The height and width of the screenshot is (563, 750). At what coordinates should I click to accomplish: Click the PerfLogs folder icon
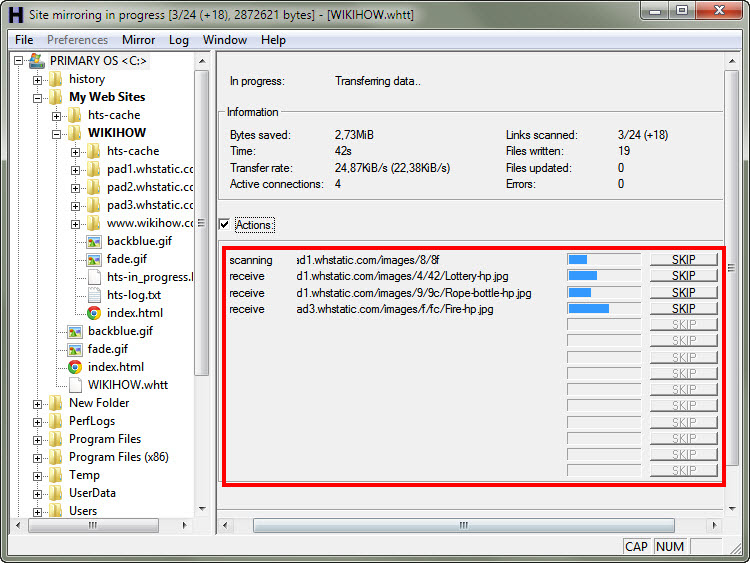tap(56, 421)
